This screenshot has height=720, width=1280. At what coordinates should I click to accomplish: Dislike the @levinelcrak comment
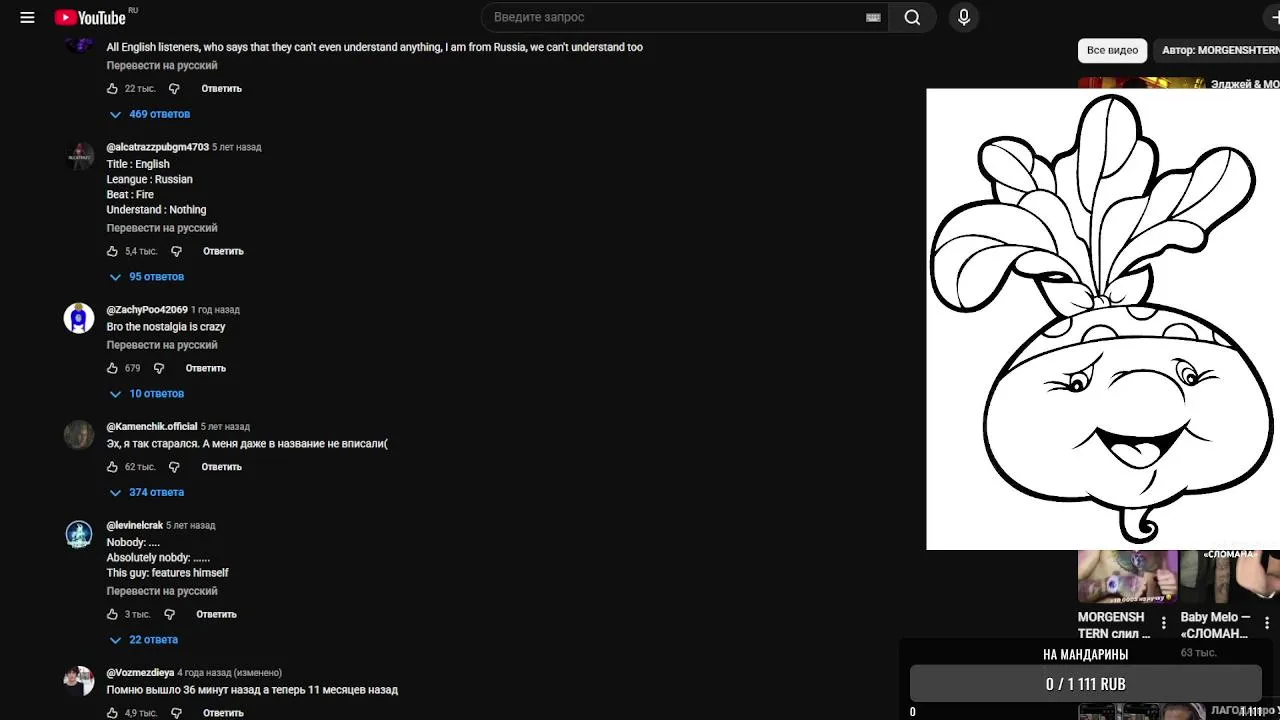169,615
